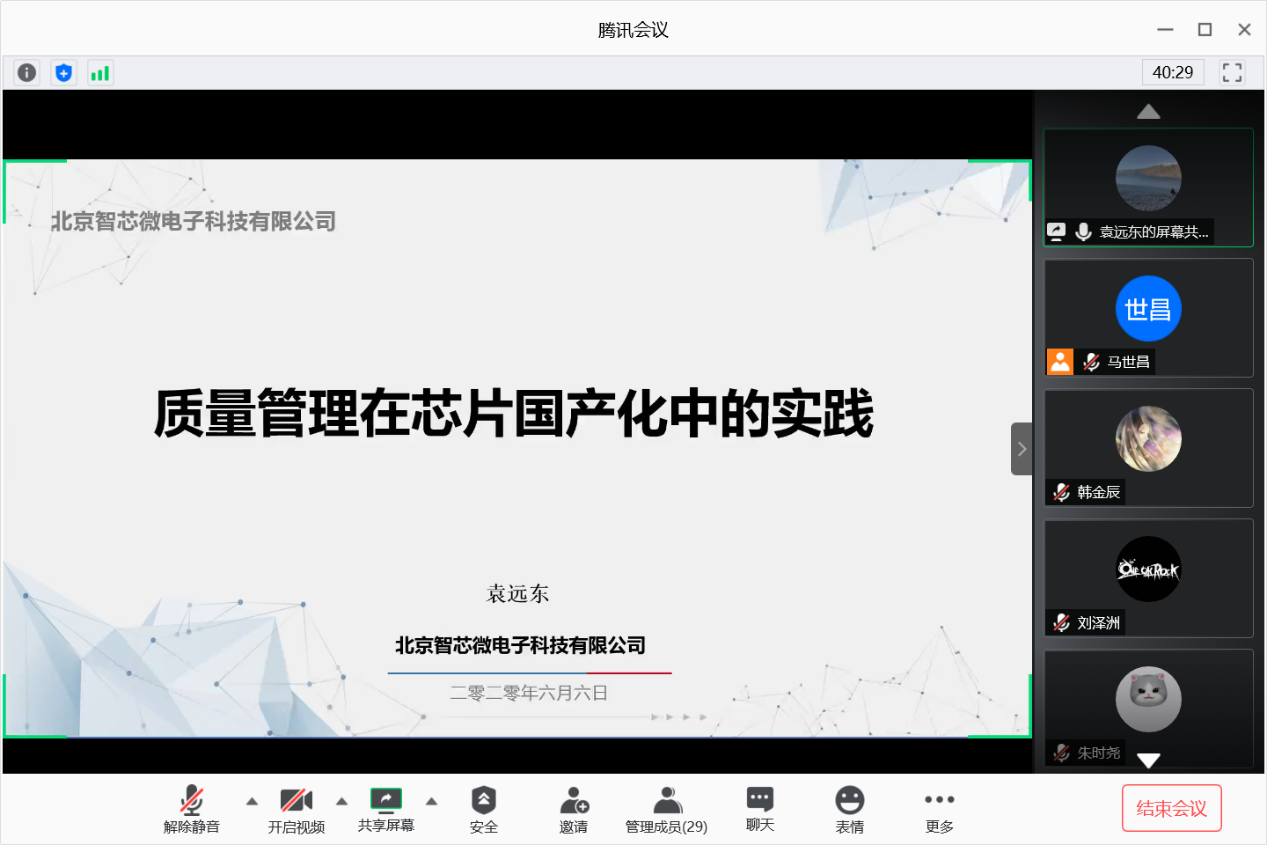This screenshot has height=845, width=1267.
Task: Open the 安全 security options
Action: (x=484, y=809)
